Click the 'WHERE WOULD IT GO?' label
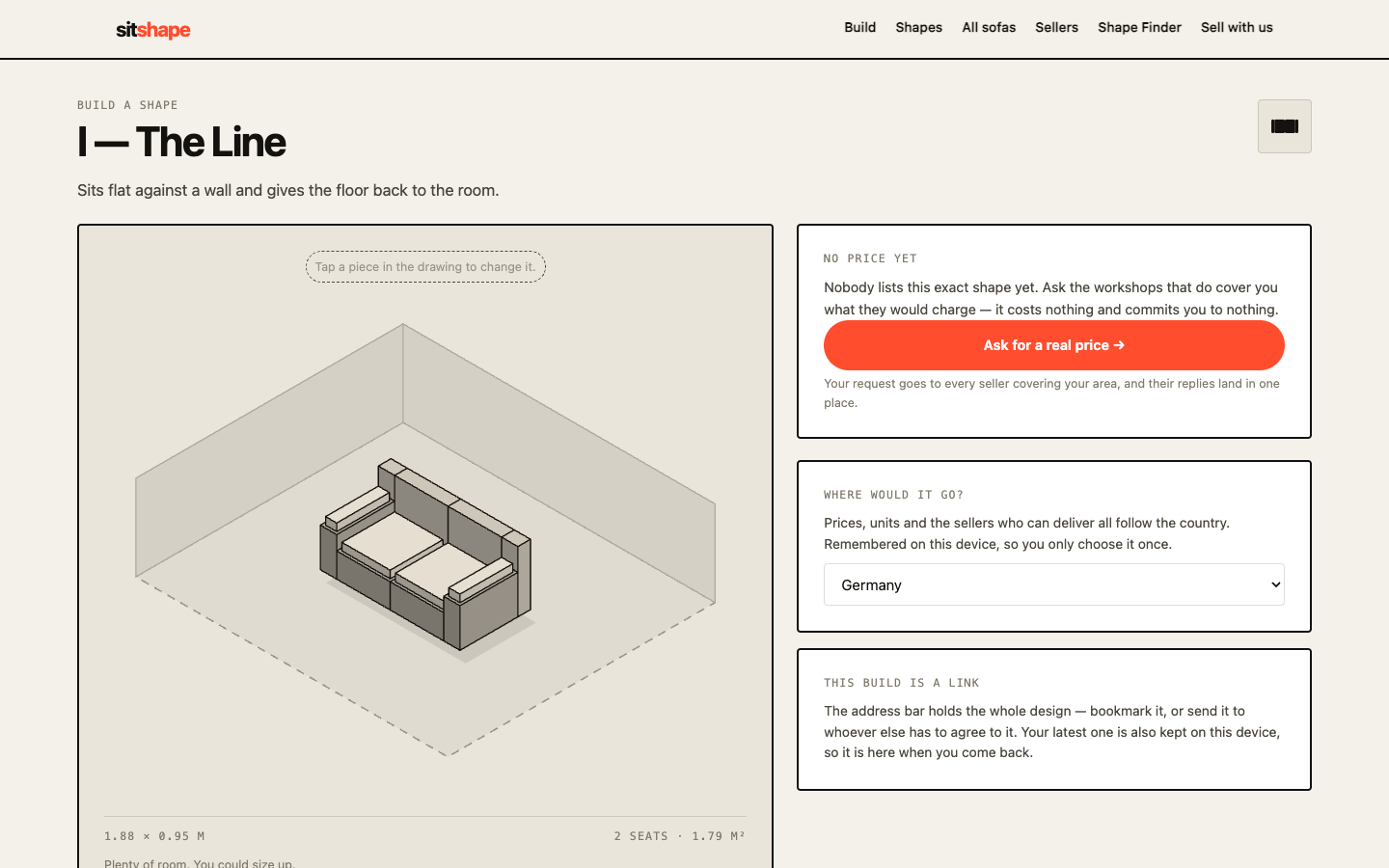This screenshot has width=1389, height=868. [893, 495]
